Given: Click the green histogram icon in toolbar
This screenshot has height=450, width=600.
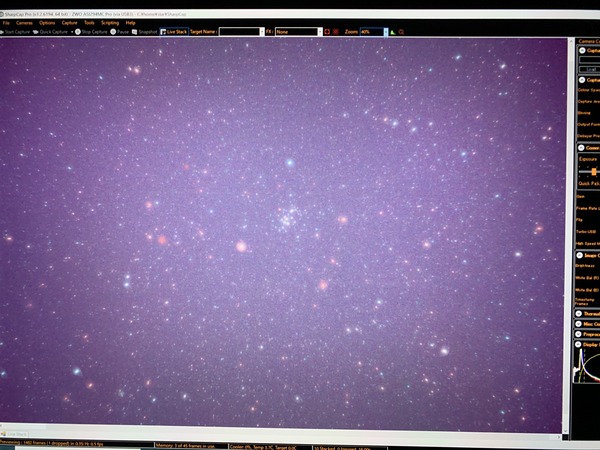Looking at the screenshot, I should click(x=393, y=32).
